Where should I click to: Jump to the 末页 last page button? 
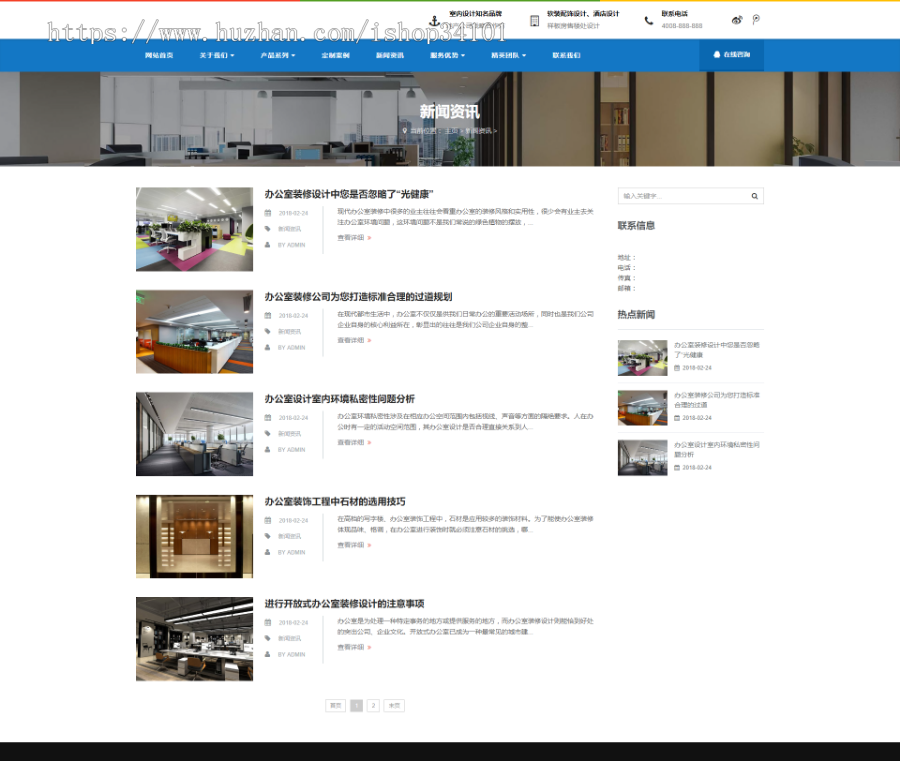394,705
